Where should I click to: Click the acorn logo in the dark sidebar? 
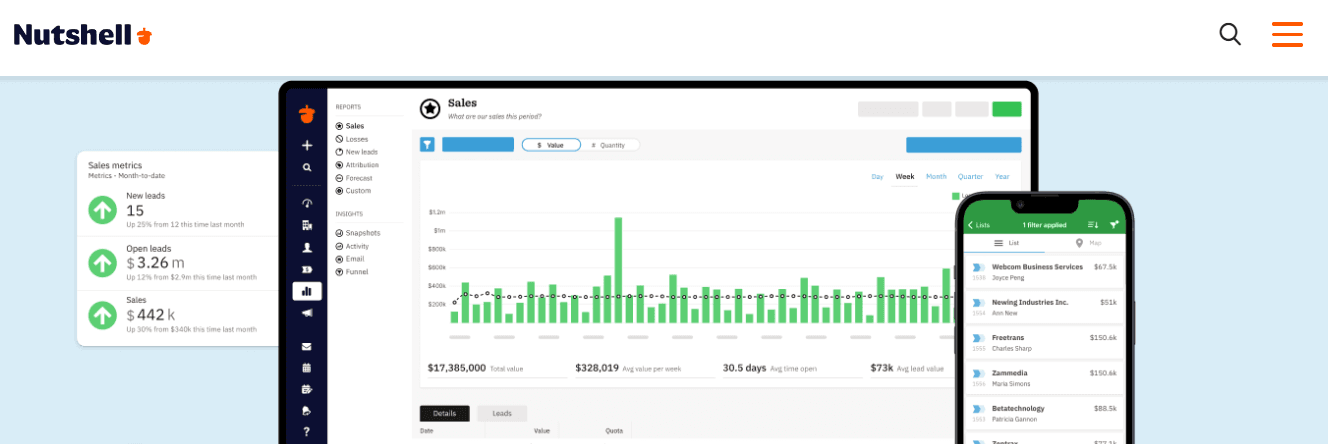(307, 114)
